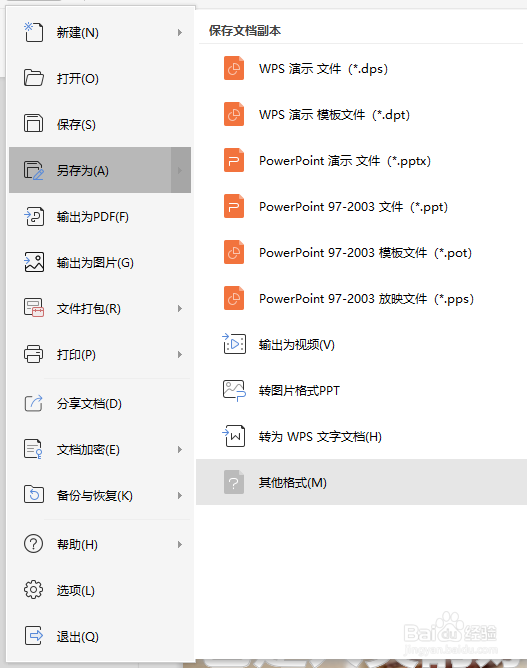Viewport: 527px width, 668px height.
Task: Click the Export as picture icon
Action: tap(34, 262)
